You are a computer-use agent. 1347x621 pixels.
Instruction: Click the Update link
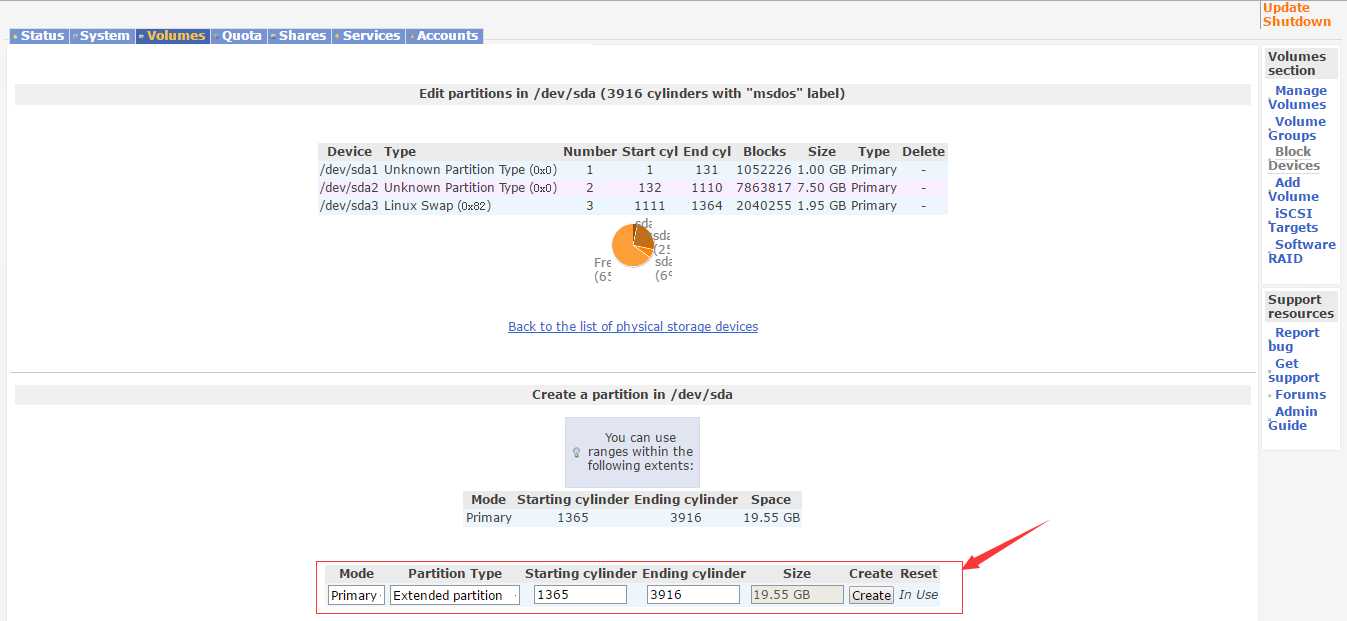pos(1286,8)
